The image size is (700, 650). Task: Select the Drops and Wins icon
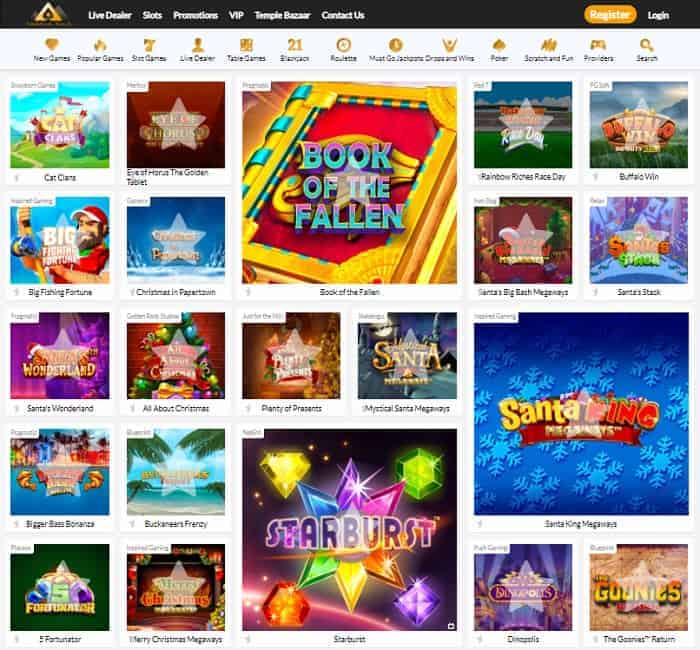click(450, 45)
